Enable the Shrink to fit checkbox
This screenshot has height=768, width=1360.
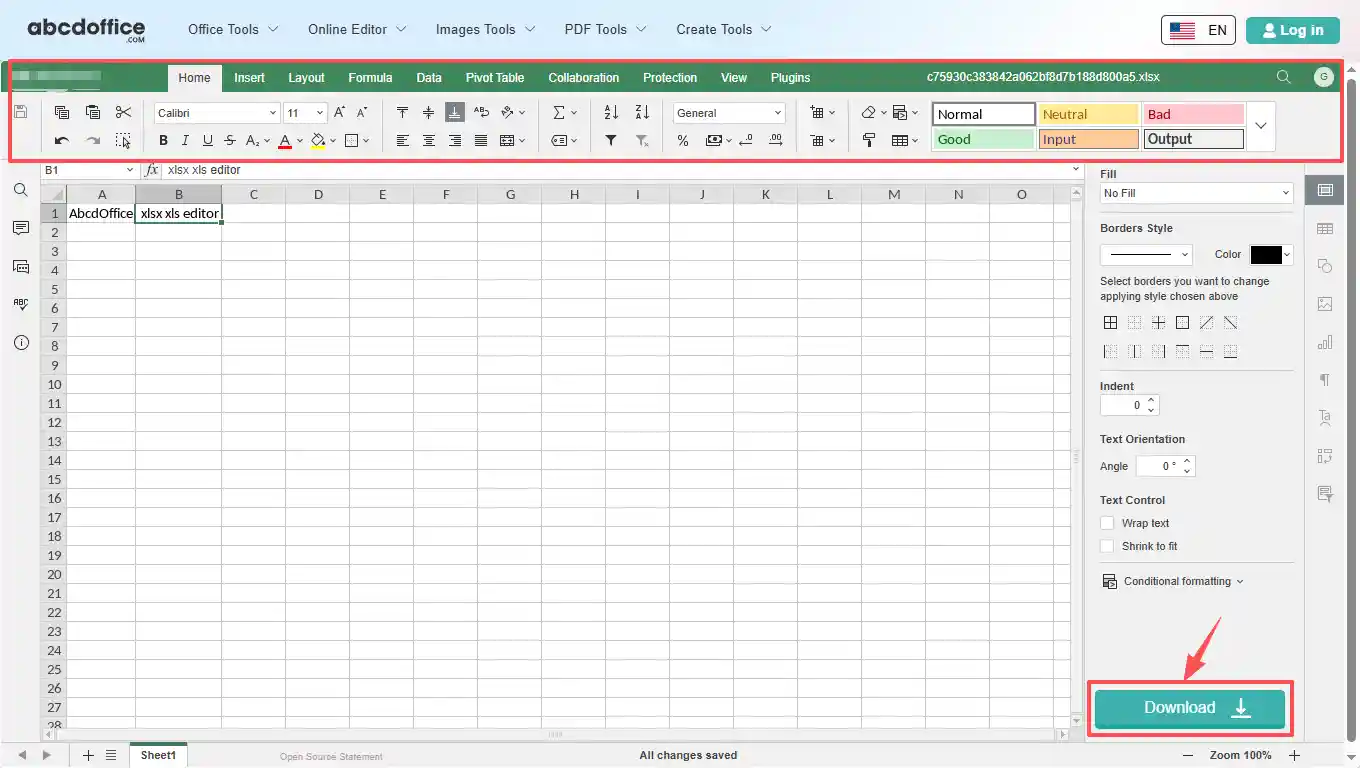tap(1107, 546)
